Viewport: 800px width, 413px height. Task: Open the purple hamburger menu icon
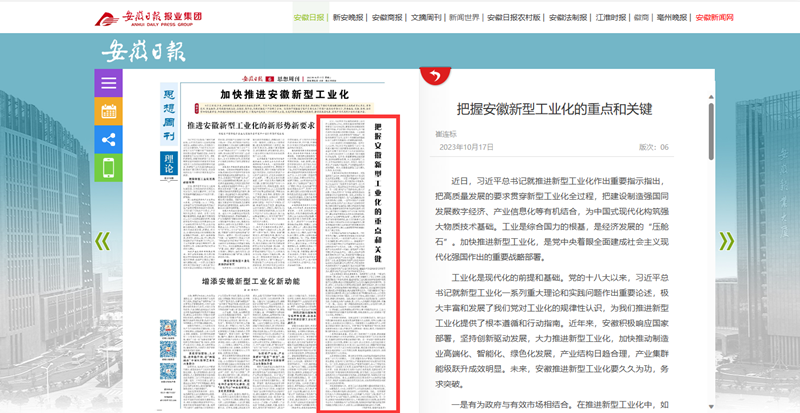click(x=109, y=83)
